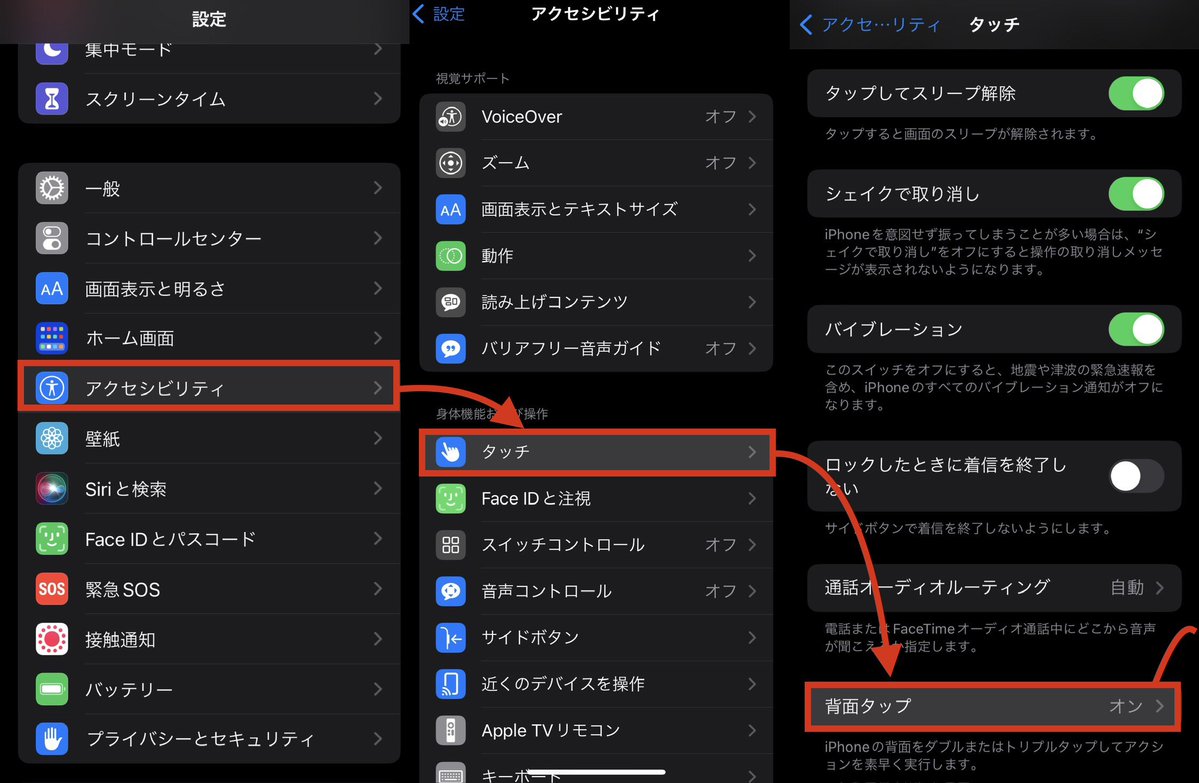Open the サイドボタン menu entry
The width and height of the screenshot is (1199, 783).
click(596, 637)
